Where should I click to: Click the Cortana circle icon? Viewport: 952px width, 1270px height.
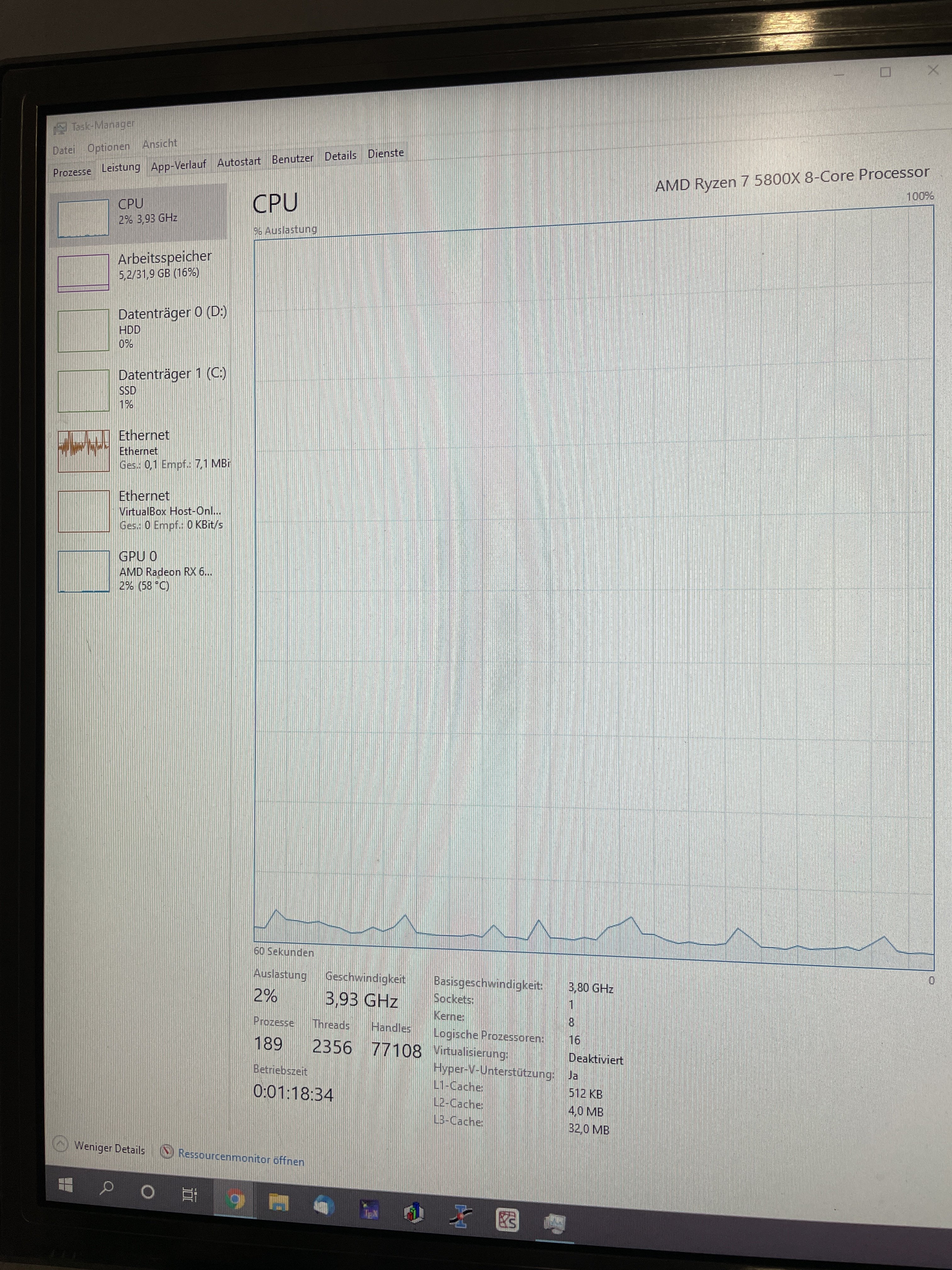(147, 1191)
